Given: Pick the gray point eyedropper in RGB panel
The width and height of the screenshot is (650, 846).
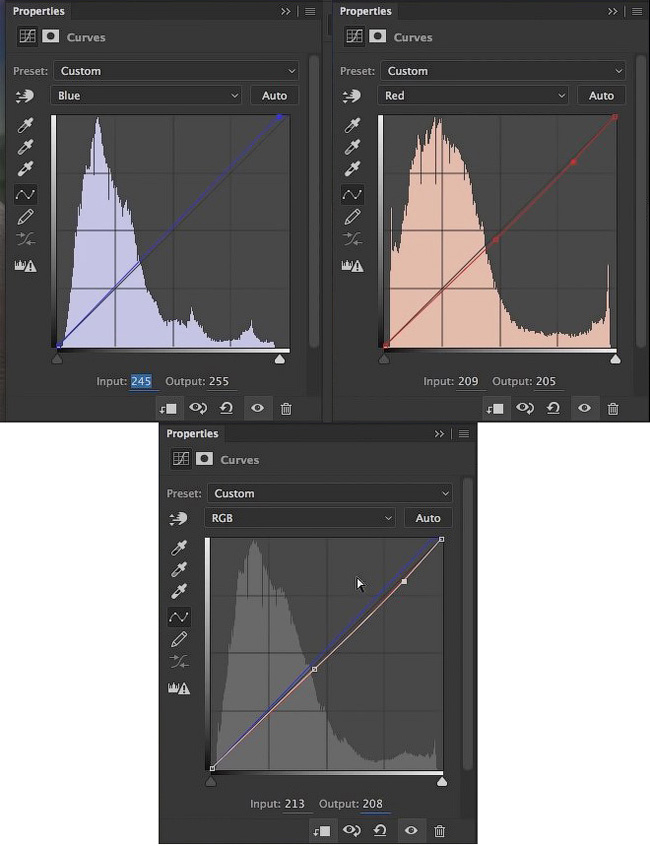Looking at the screenshot, I should click(179, 569).
